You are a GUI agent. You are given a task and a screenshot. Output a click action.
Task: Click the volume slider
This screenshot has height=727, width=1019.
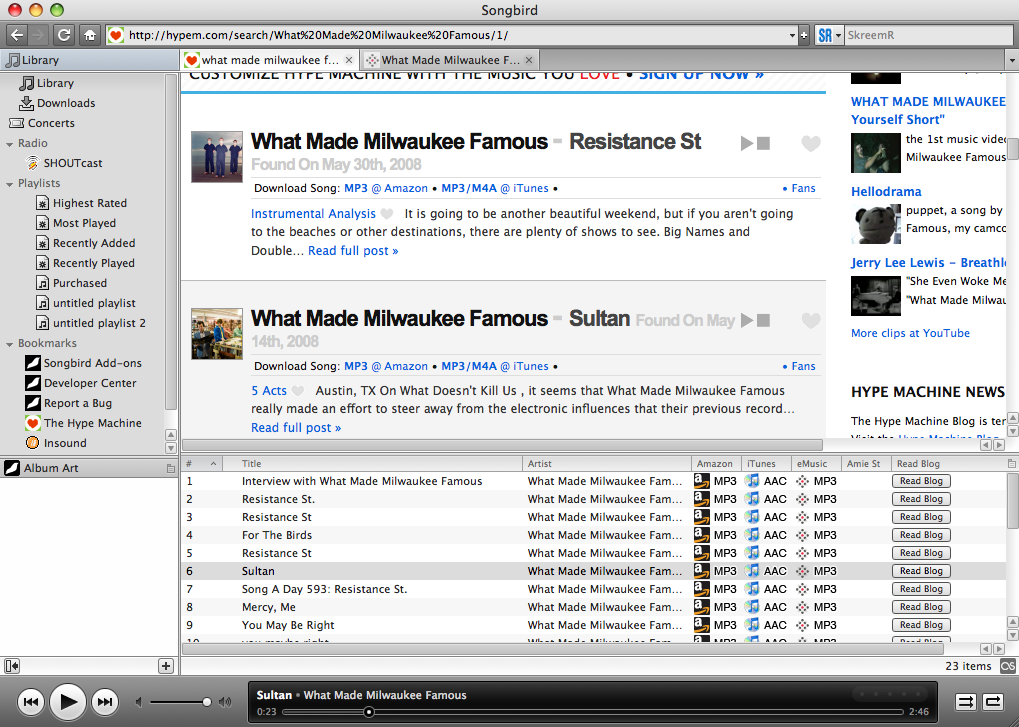(x=180, y=702)
